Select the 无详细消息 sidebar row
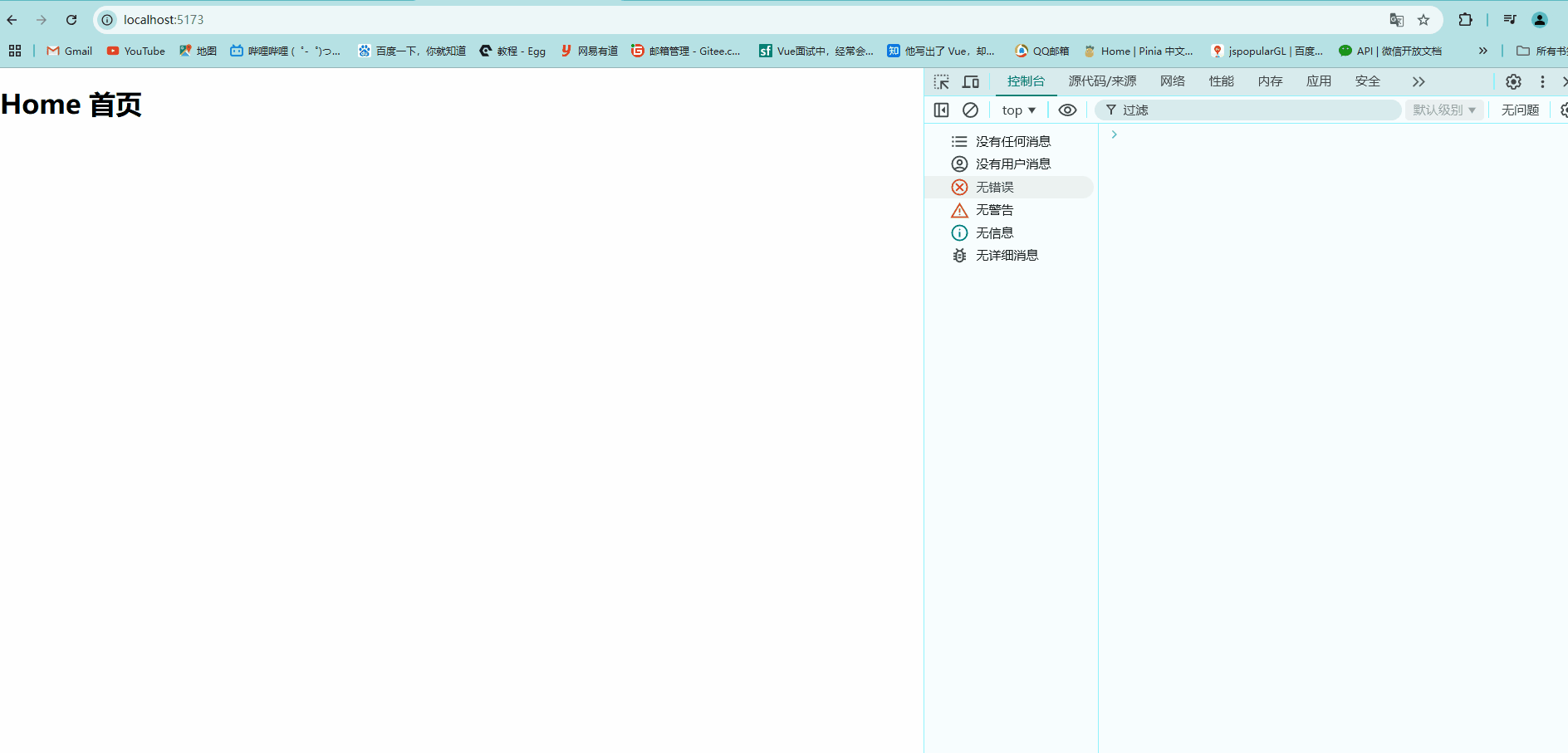Image resolution: width=1568 pixels, height=753 pixels. coord(1010,255)
